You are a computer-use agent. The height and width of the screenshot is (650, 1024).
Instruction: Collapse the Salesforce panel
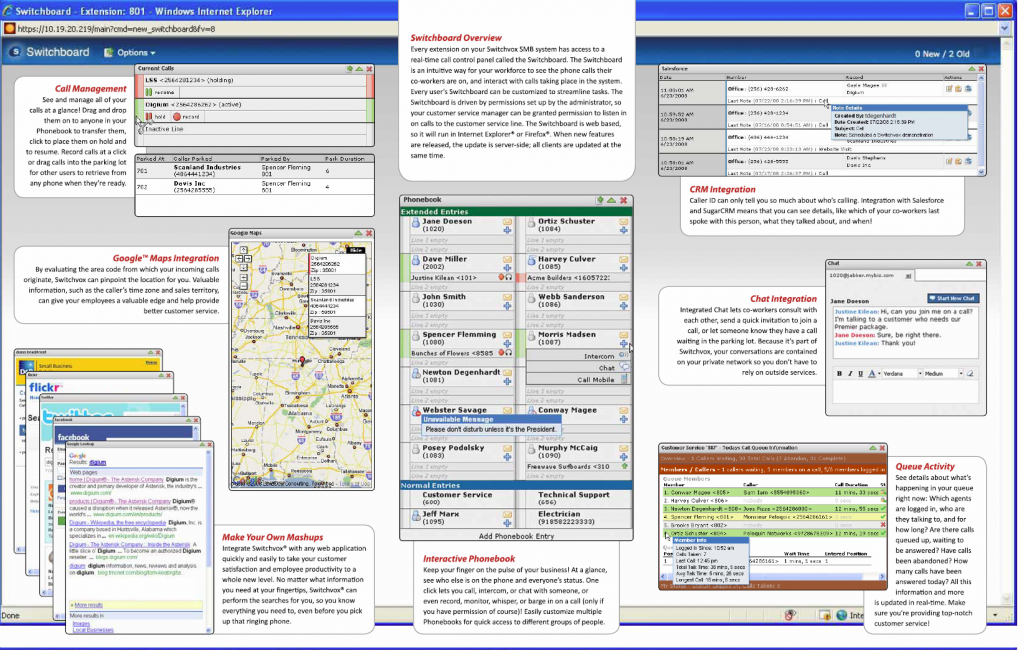(971, 69)
